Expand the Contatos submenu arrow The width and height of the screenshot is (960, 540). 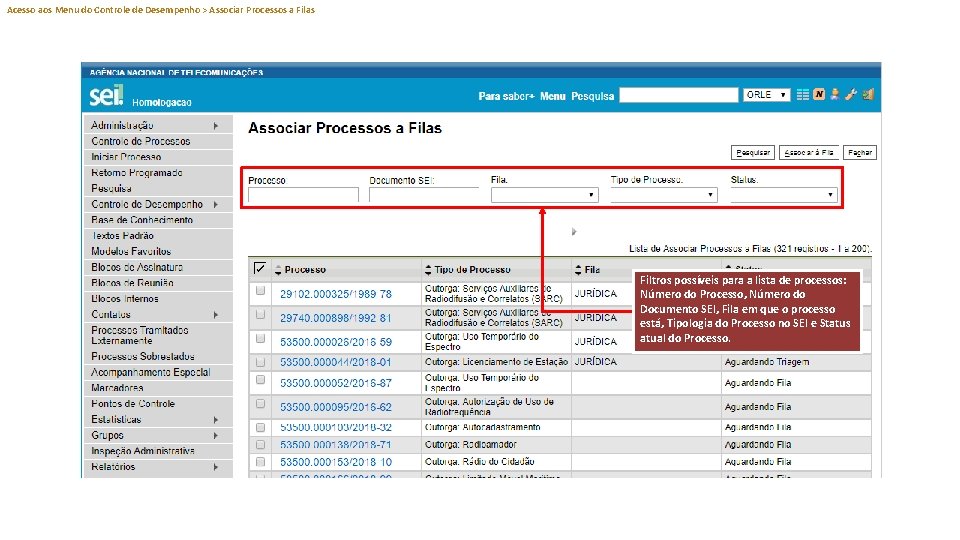pyautogui.click(x=216, y=315)
